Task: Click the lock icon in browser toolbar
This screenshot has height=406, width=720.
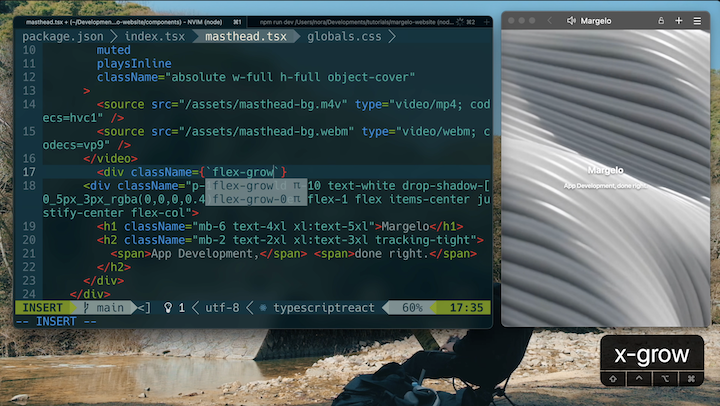Action: pos(660,20)
